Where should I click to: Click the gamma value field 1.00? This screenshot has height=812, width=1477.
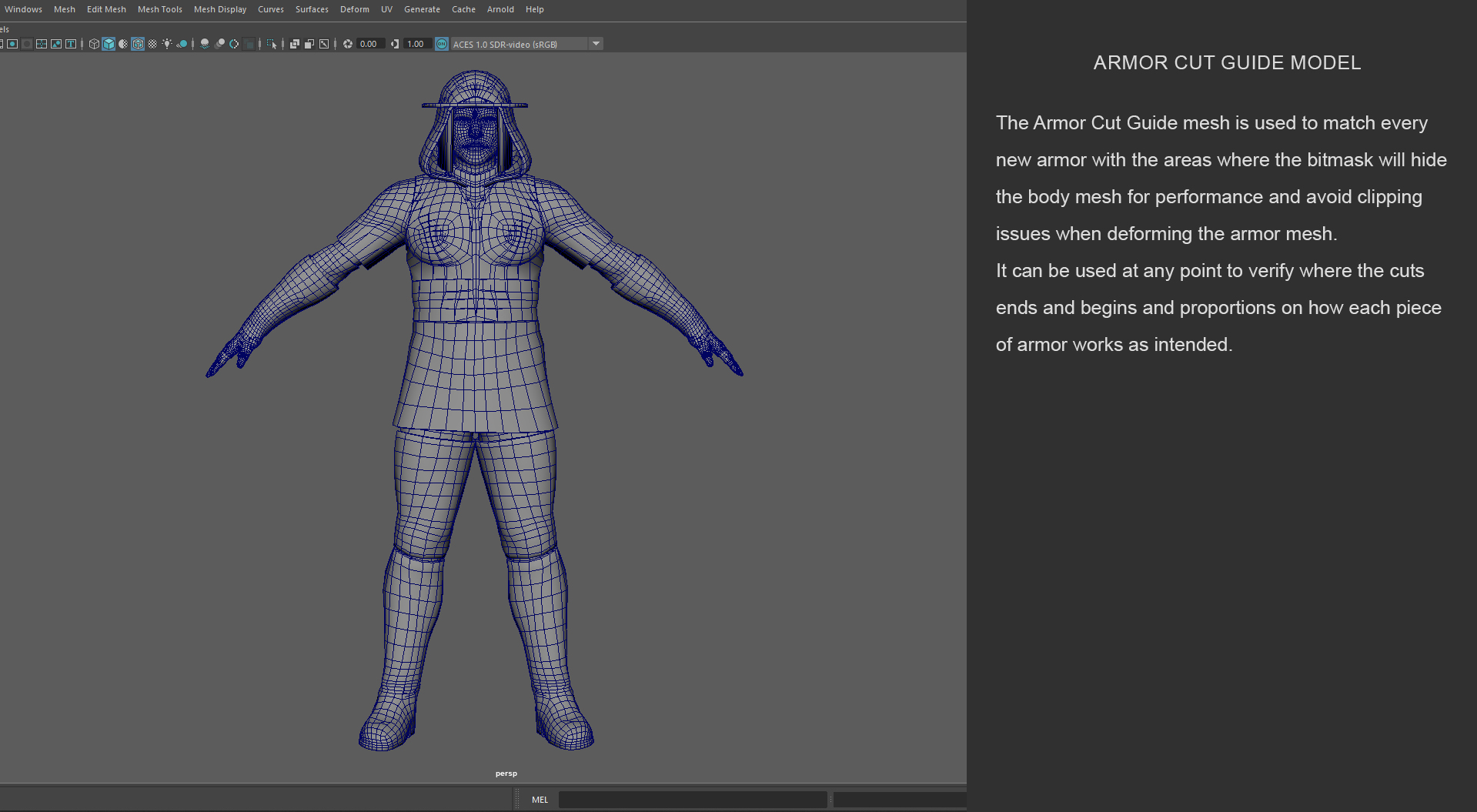pos(416,44)
